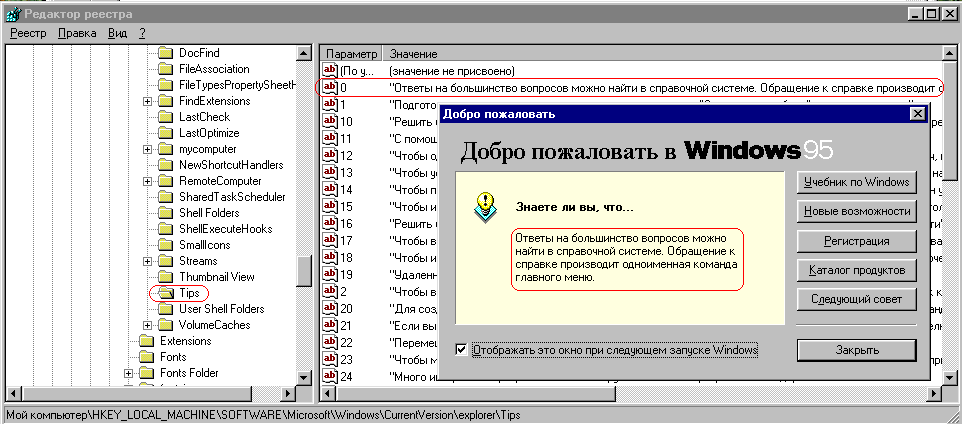Click the LastCheck folder icon
This screenshot has height=424, width=962.
[166, 117]
